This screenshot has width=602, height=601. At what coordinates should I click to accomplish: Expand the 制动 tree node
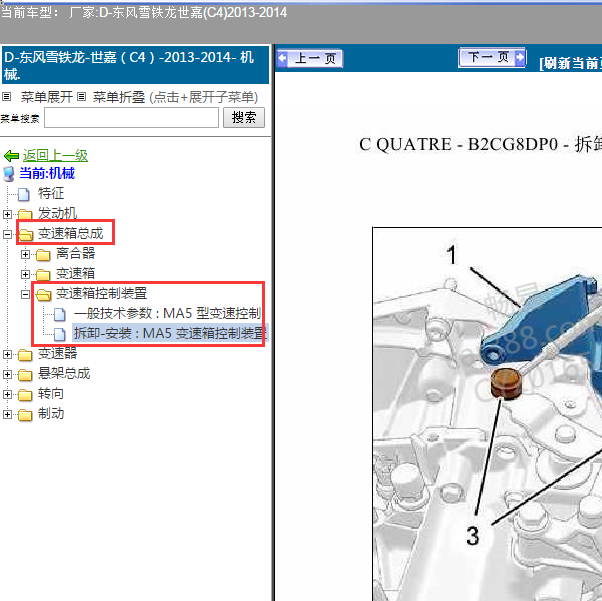7,414
